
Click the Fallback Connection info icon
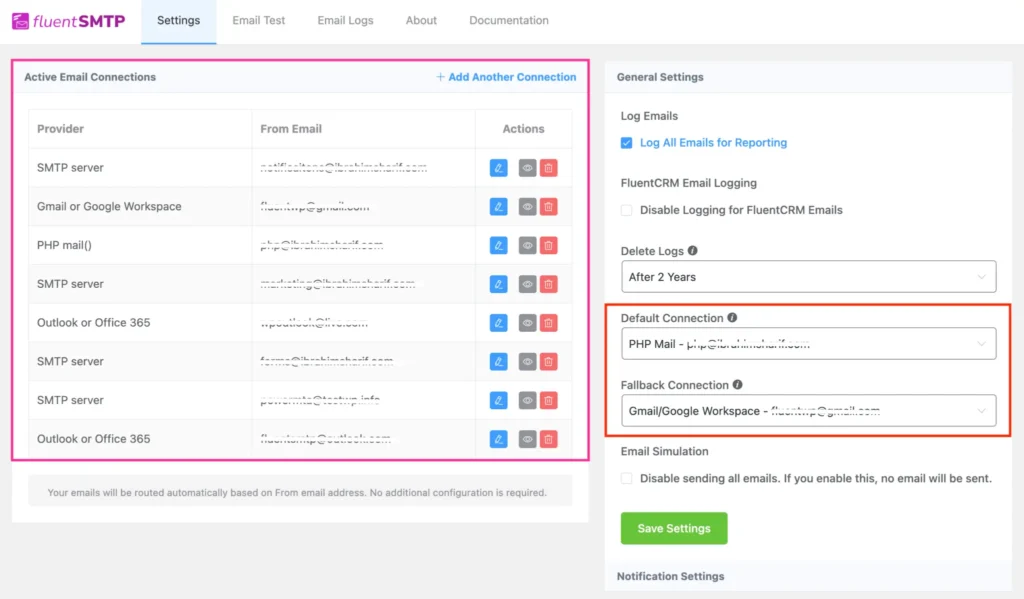click(x=737, y=385)
